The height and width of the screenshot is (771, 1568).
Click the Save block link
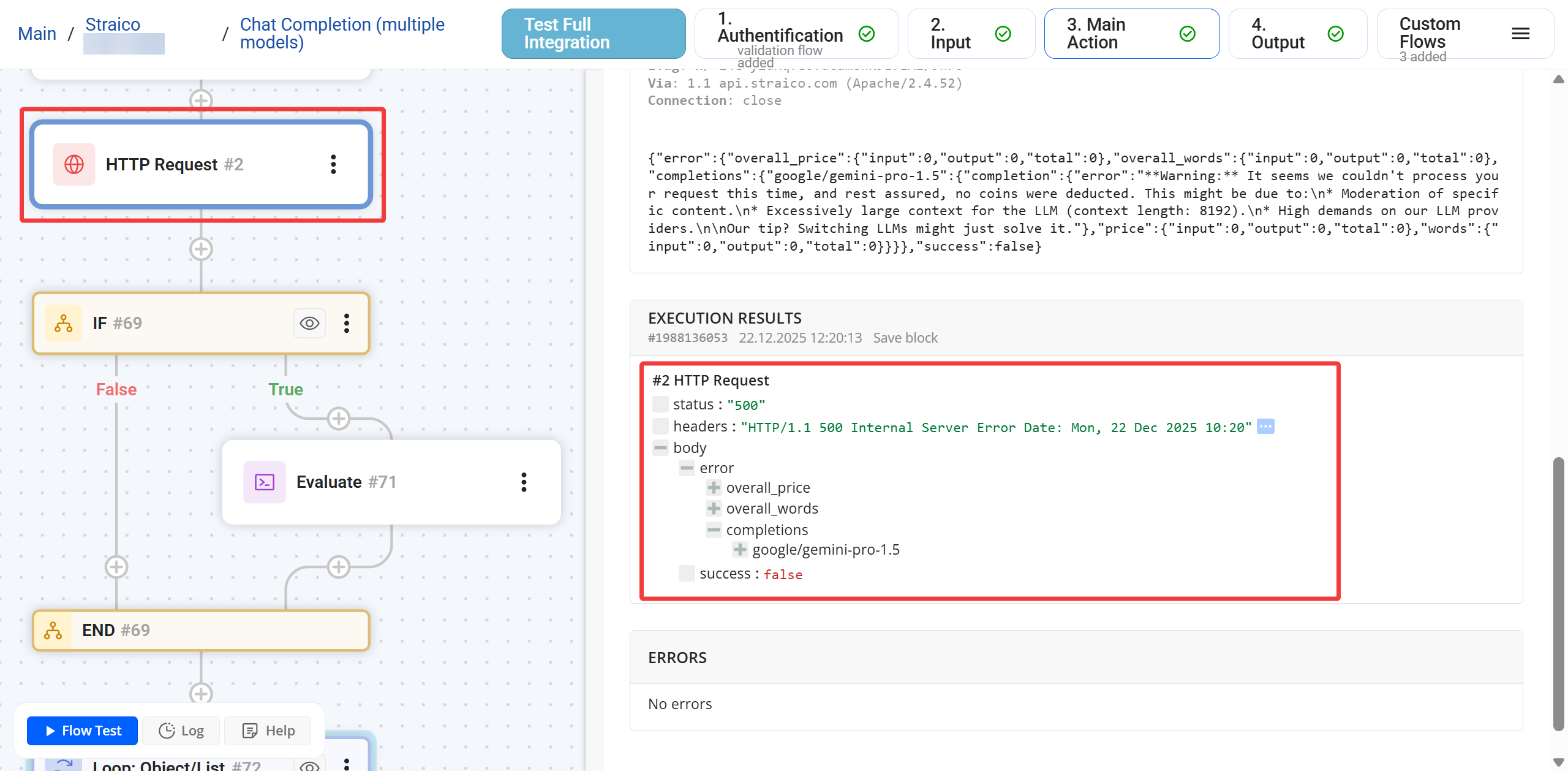coord(905,338)
